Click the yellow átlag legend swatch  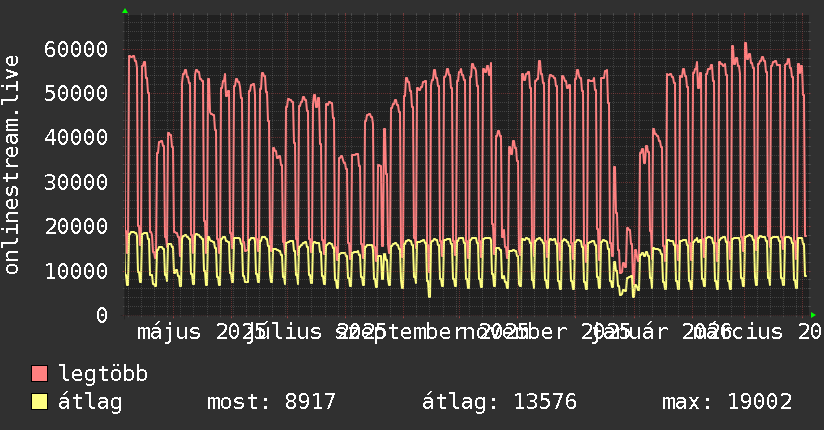tap(40, 402)
